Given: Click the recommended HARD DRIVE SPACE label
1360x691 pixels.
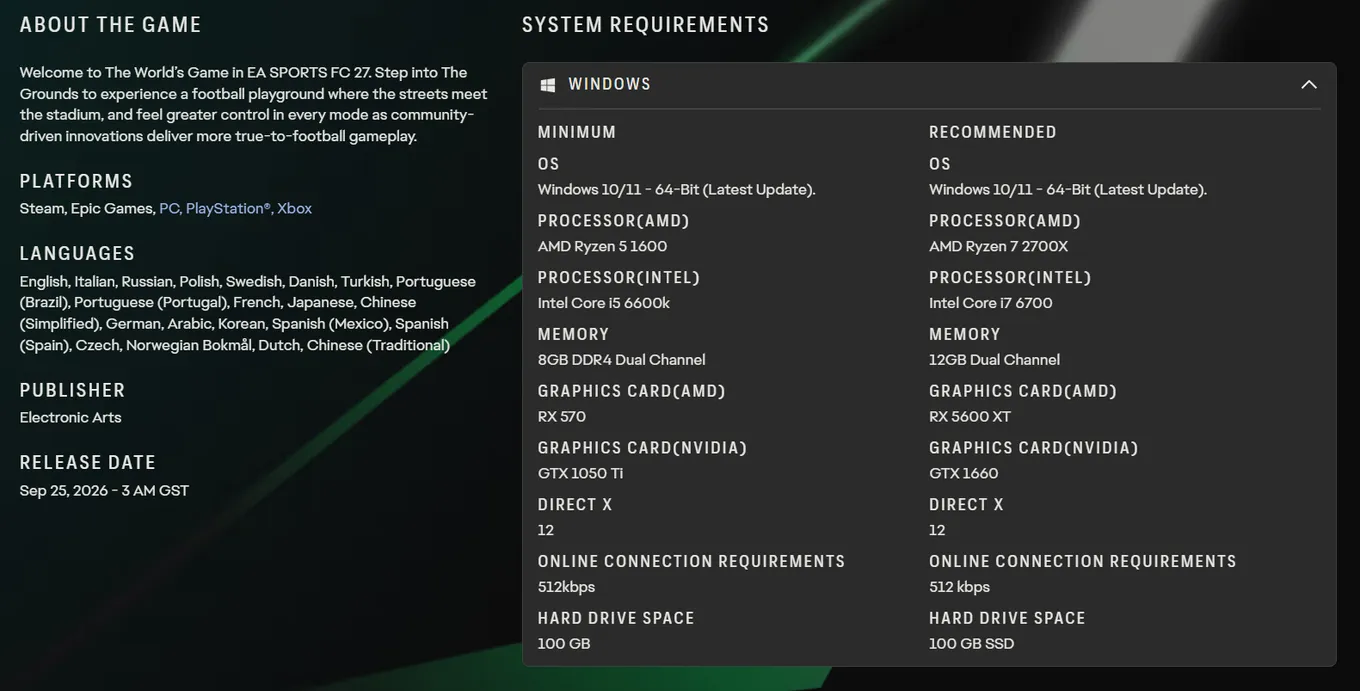Looking at the screenshot, I should pos(1007,619).
